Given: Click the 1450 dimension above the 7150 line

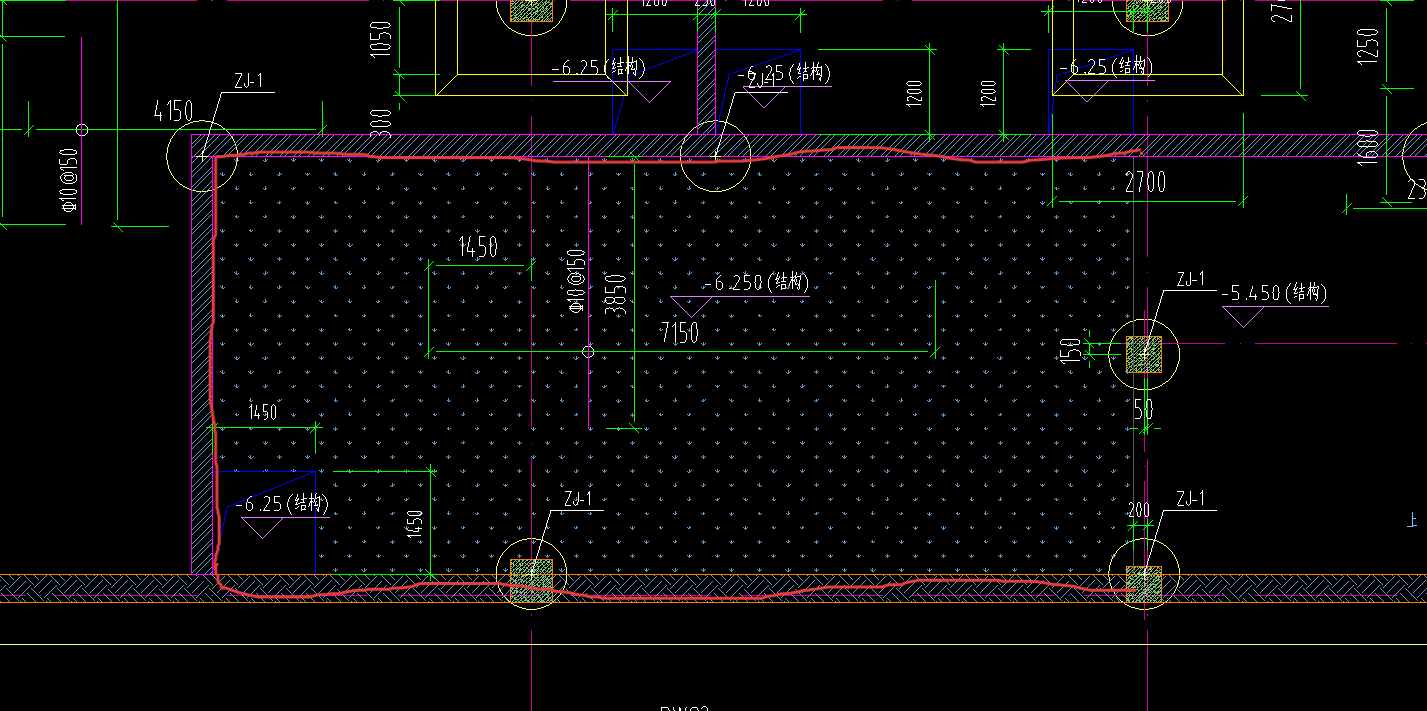Looking at the screenshot, I should pos(478,247).
